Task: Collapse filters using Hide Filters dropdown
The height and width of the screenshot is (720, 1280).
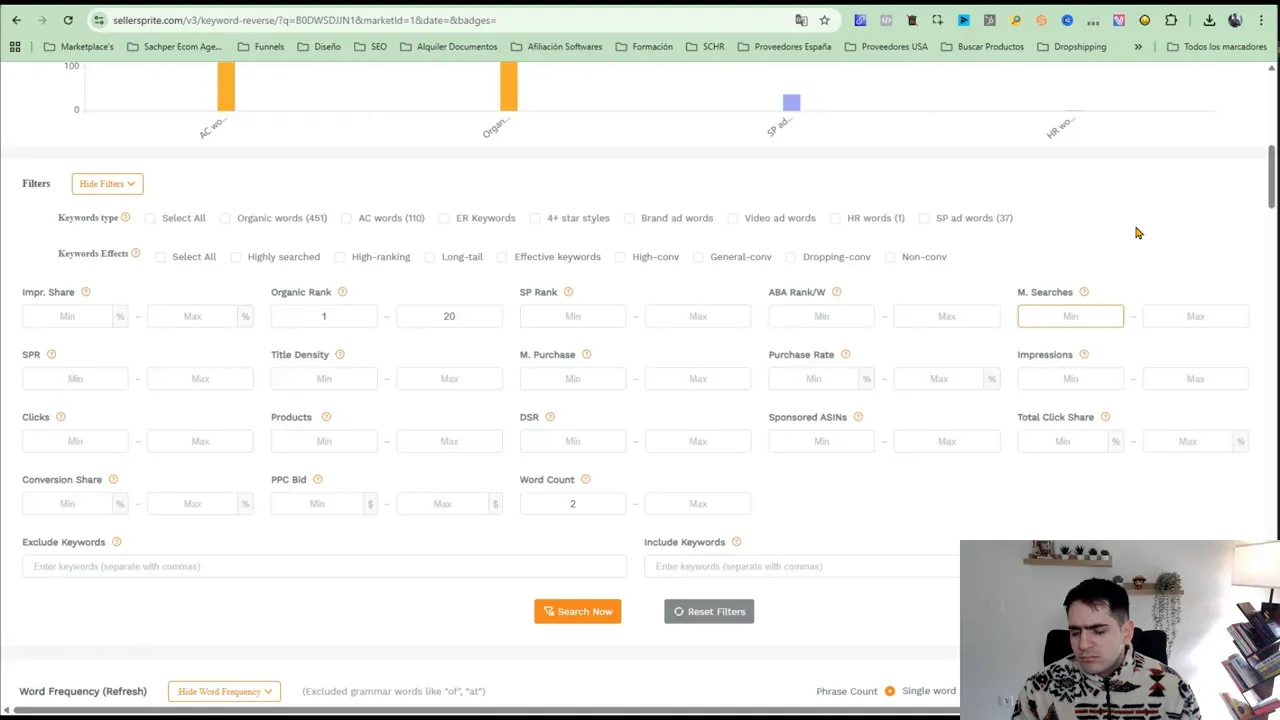Action: coord(106,183)
